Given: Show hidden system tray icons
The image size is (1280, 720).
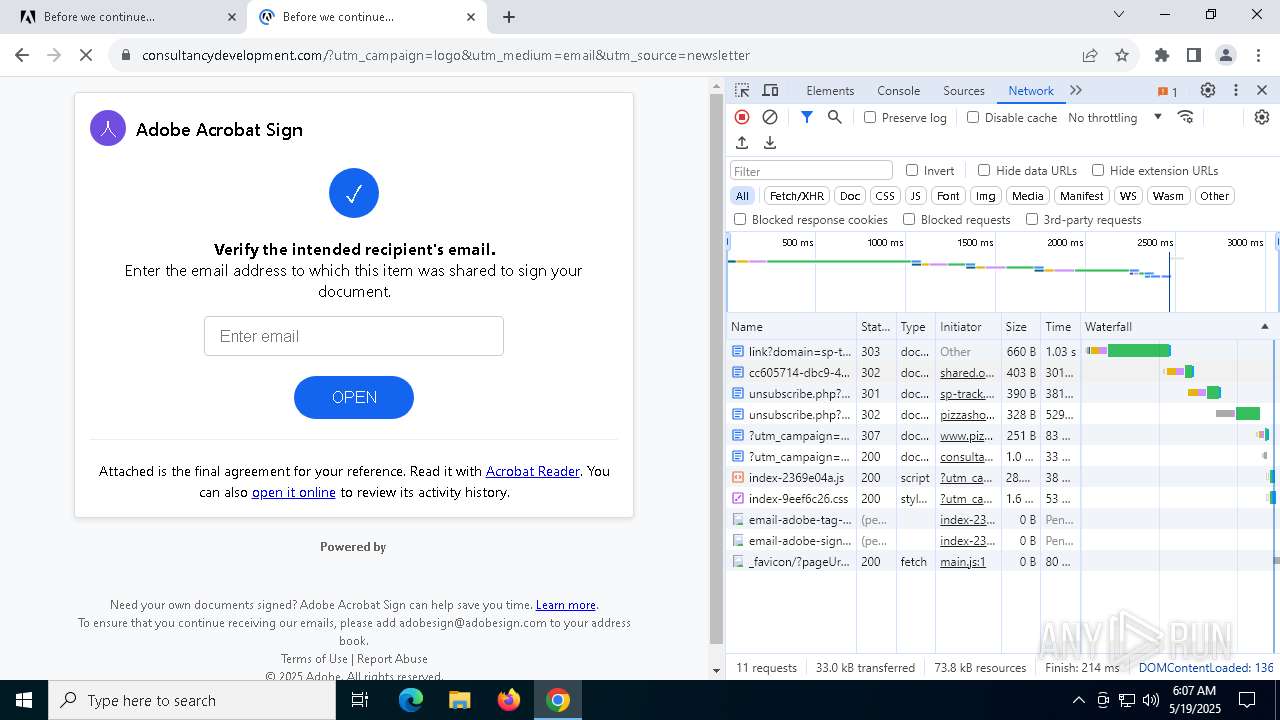Looking at the screenshot, I should click(1078, 700).
